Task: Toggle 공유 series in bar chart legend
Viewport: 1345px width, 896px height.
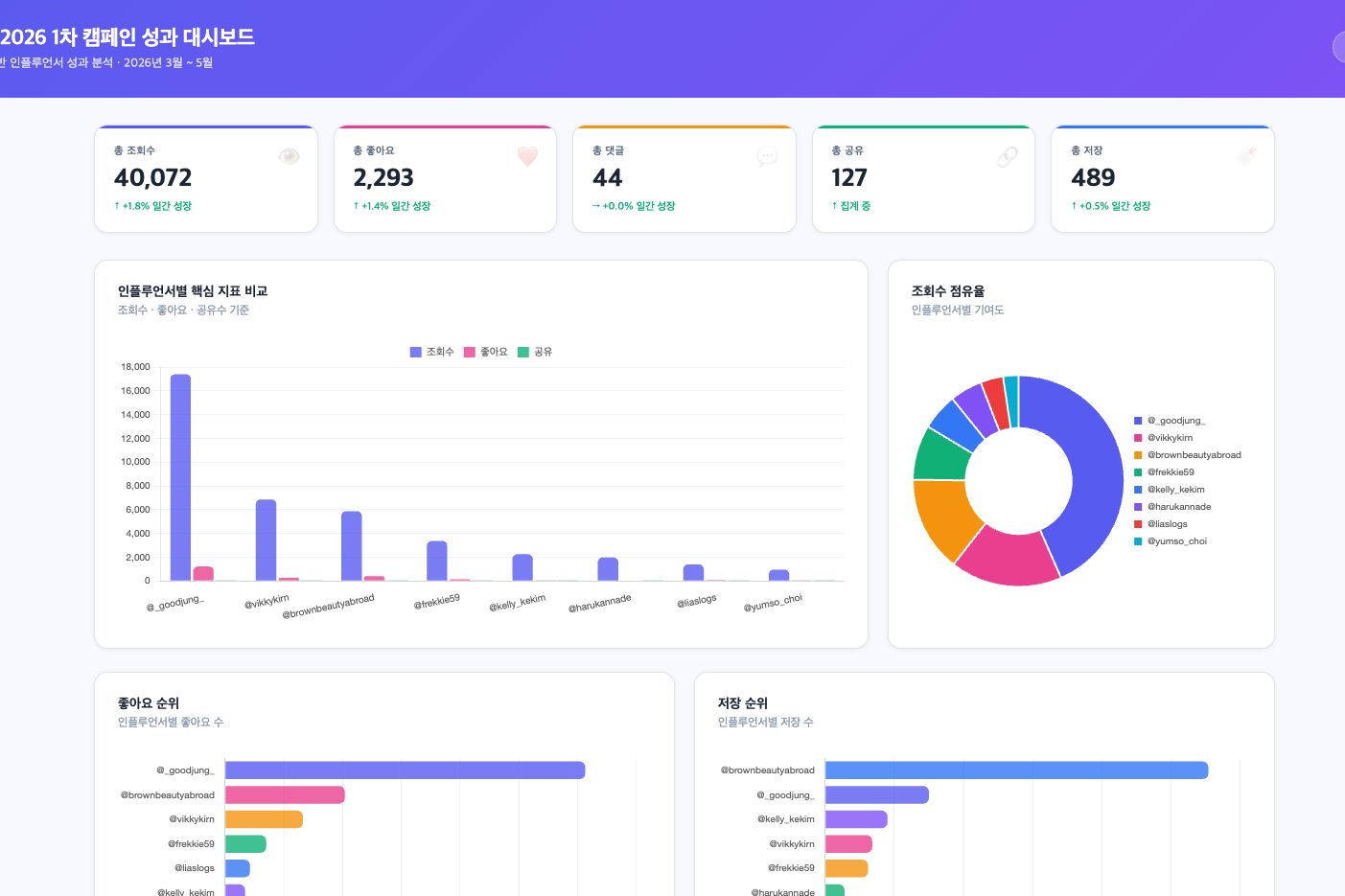Action: (535, 352)
